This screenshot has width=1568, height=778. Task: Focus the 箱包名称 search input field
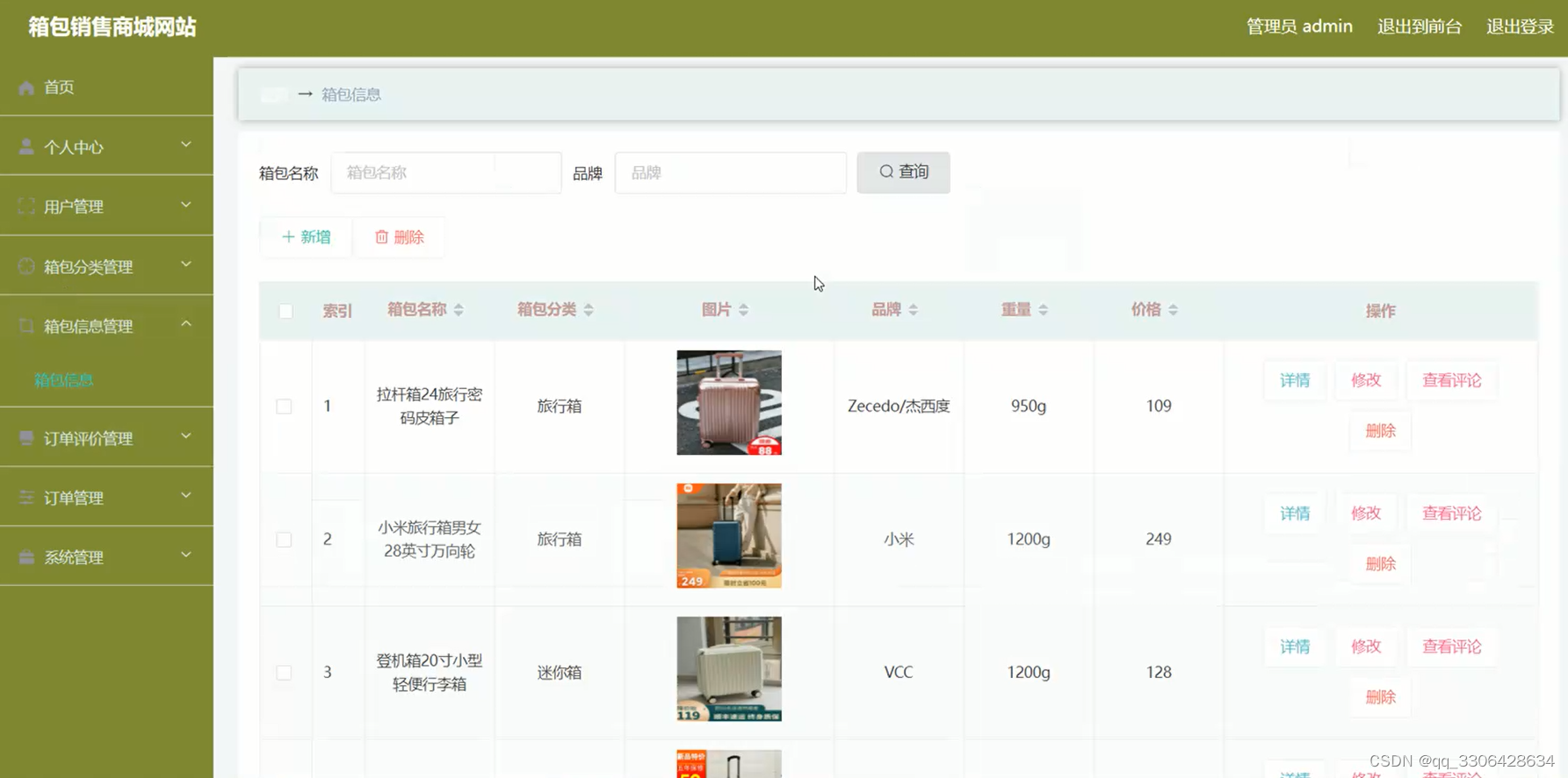coord(446,172)
